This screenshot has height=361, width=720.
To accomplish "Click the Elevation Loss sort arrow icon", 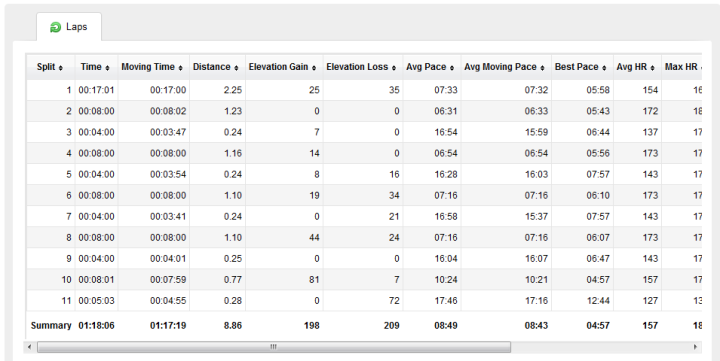I will (x=394, y=68).
